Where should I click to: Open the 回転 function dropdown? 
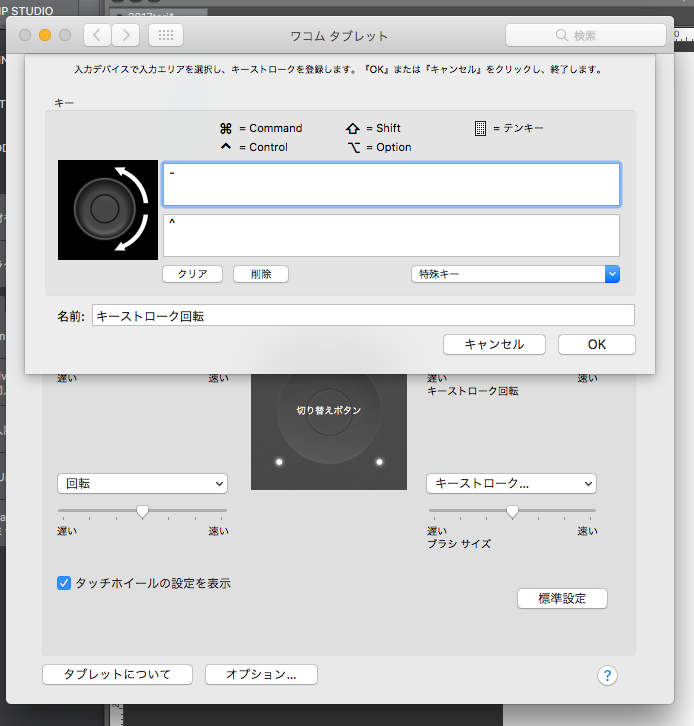pyautogui.click(x=142, y=483)
